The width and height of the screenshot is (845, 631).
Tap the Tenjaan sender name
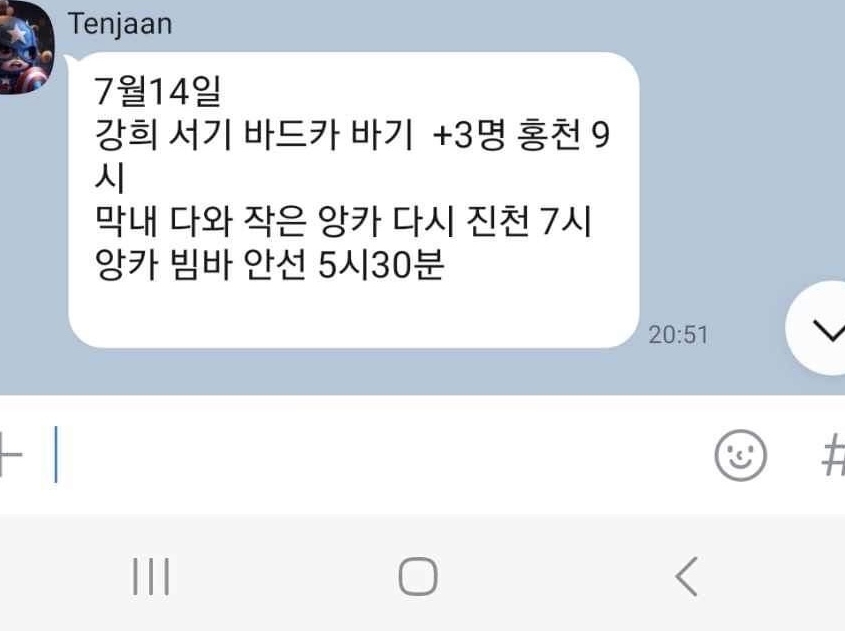(x=120, y=24)
